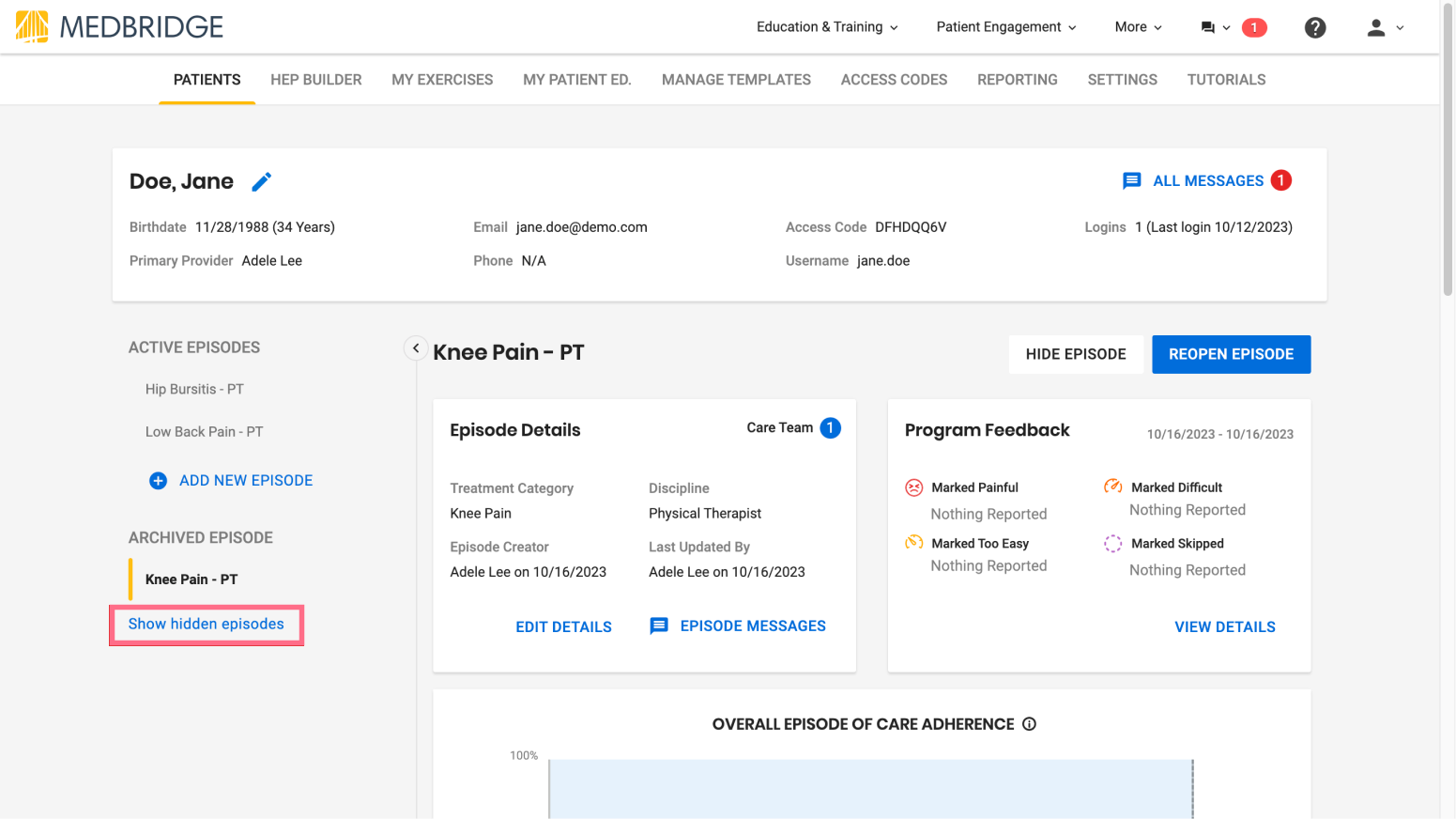Collapse the episodes sidebar with arrow button
This screenshot has width=1456, height=819.
pyautogui.click(x=416, y=348)
